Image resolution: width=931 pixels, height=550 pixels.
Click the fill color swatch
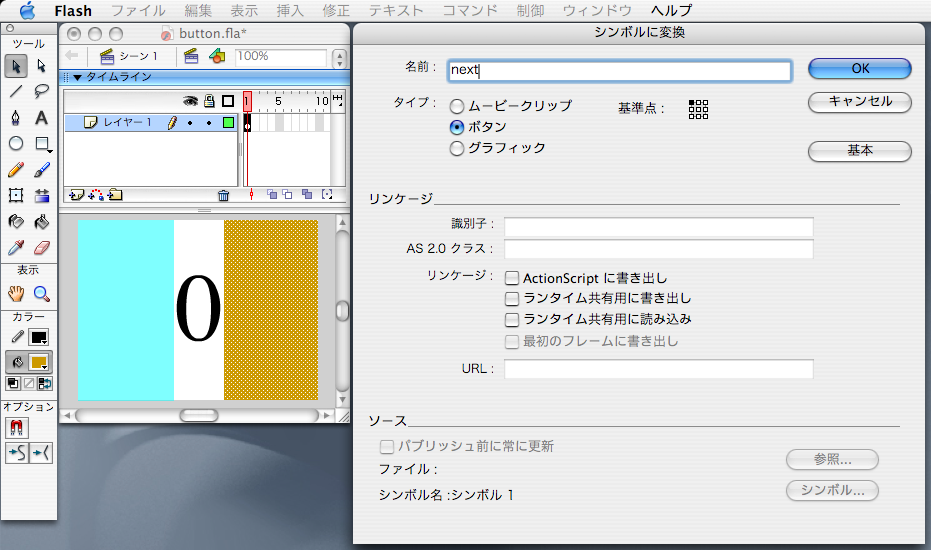tap(40, 362)
